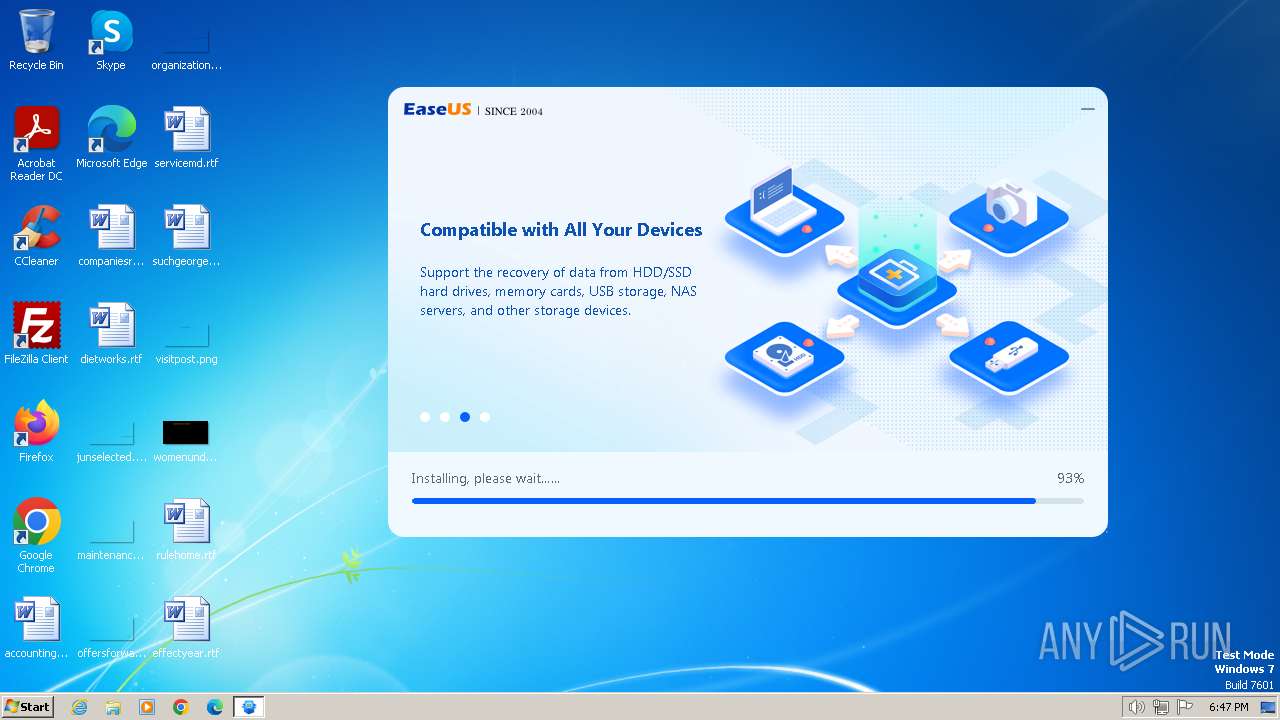Click the 'Compatible with All Your Devices' heading
This screenshot has height=720, width=1280.
click(x=561, y=230)
